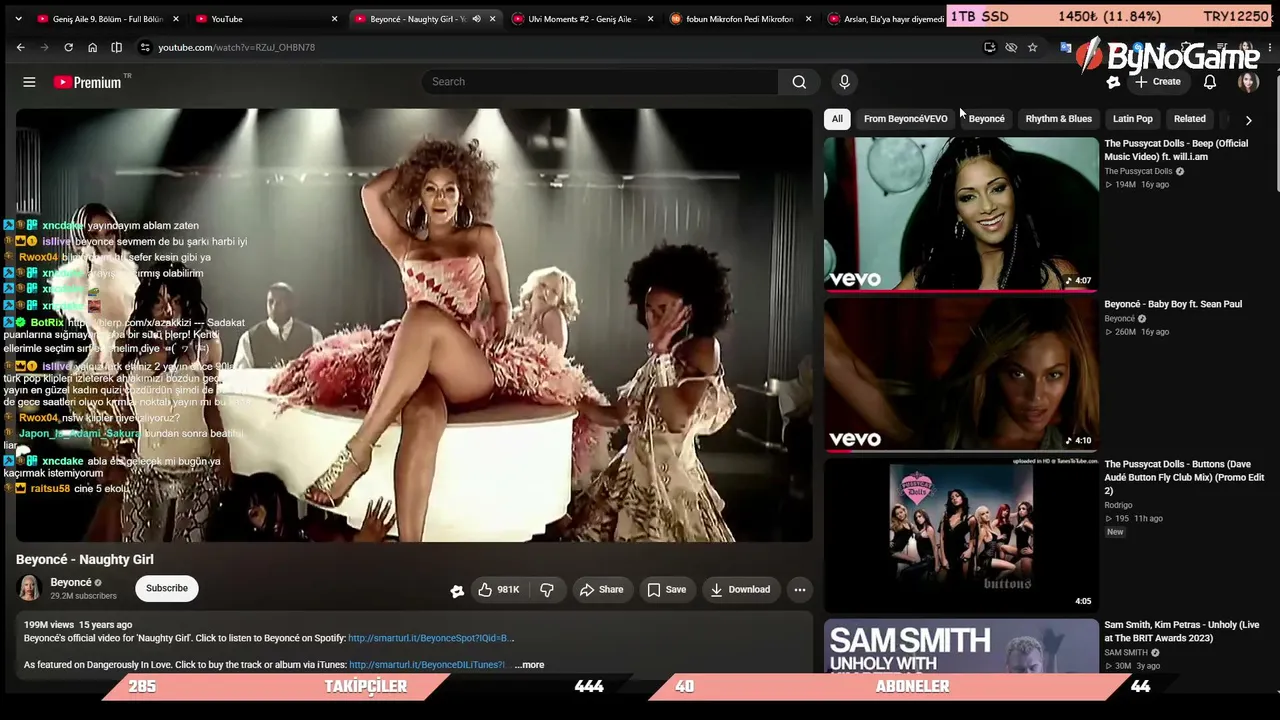Show more topic chips with right arrow
1280x720 pixels.
click(x=1248, y=119)
